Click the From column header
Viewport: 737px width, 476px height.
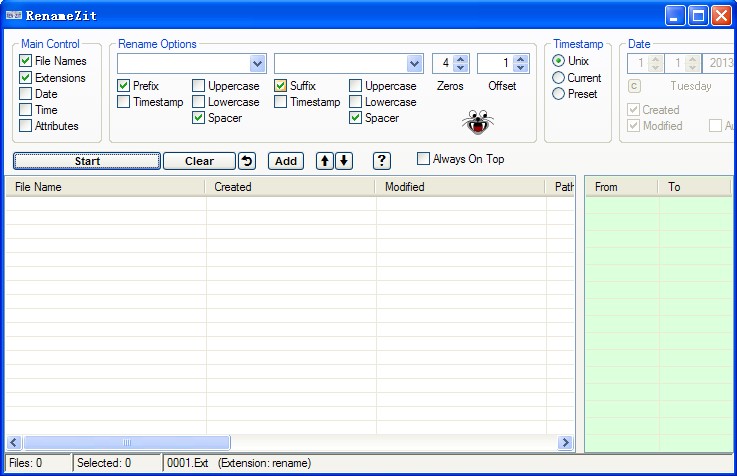point(621,187)
